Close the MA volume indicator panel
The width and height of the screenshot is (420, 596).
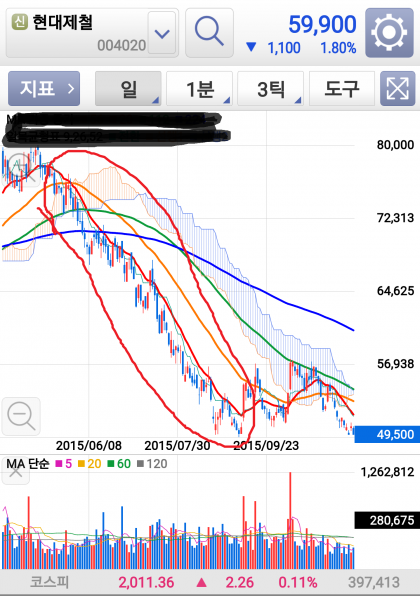tap(16, 472)
